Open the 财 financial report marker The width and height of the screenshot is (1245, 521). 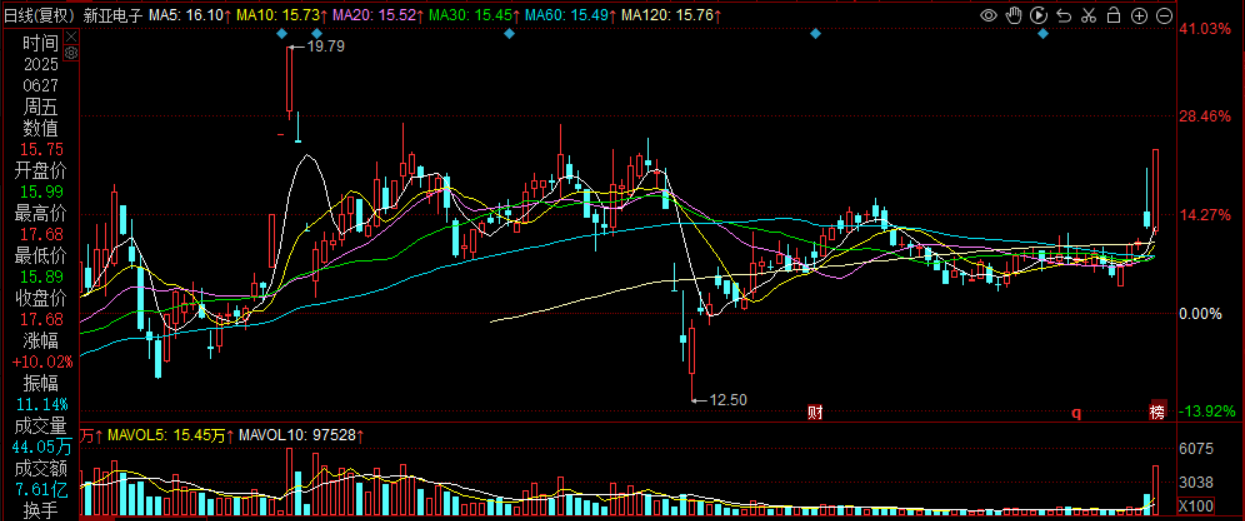815,412
